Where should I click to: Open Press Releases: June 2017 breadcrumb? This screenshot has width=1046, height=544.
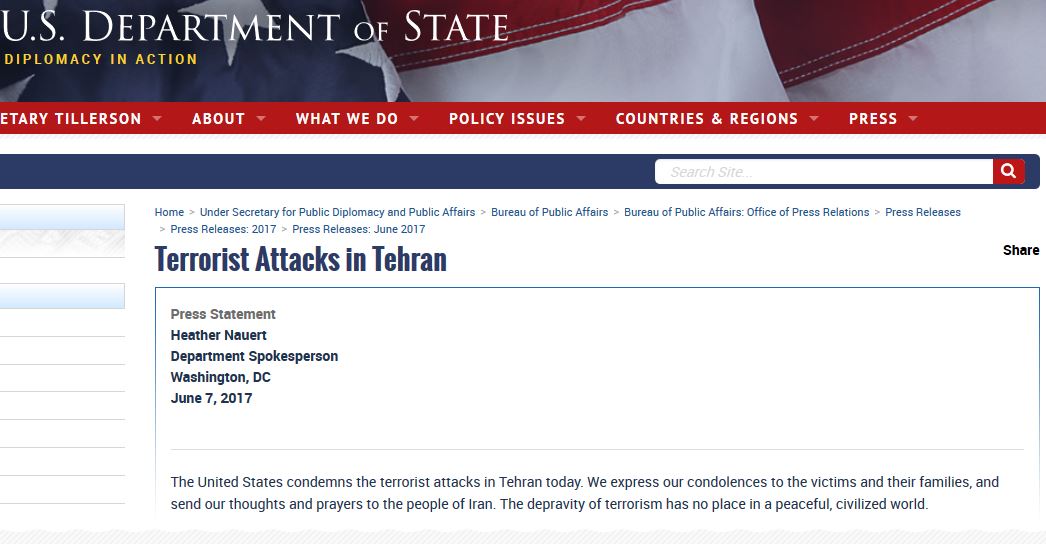click(x=359, y=229)
